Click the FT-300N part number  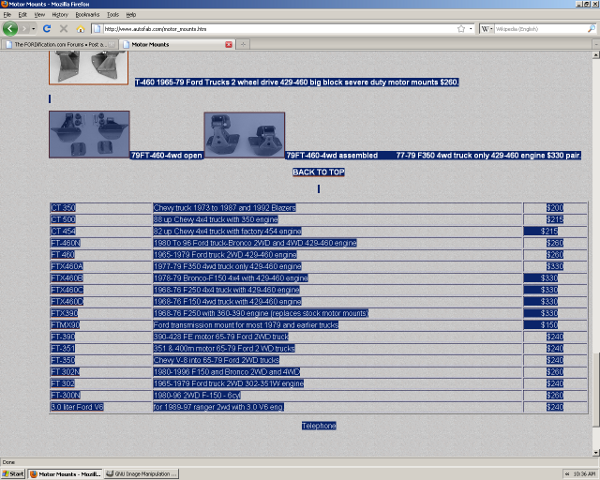coord(65,395)
